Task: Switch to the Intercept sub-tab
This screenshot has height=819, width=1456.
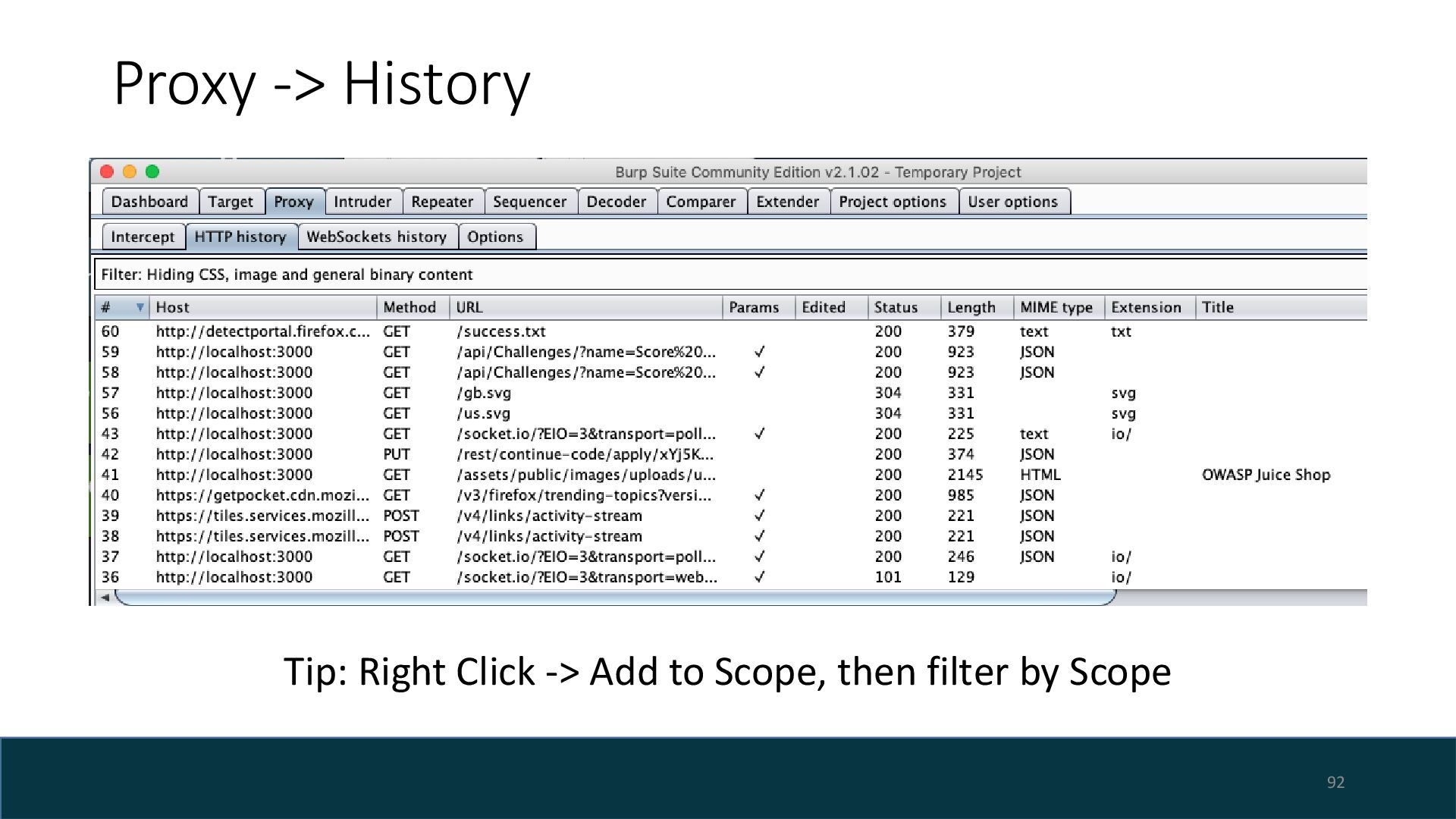Action: pyautogui.click(x=143, y=237)
